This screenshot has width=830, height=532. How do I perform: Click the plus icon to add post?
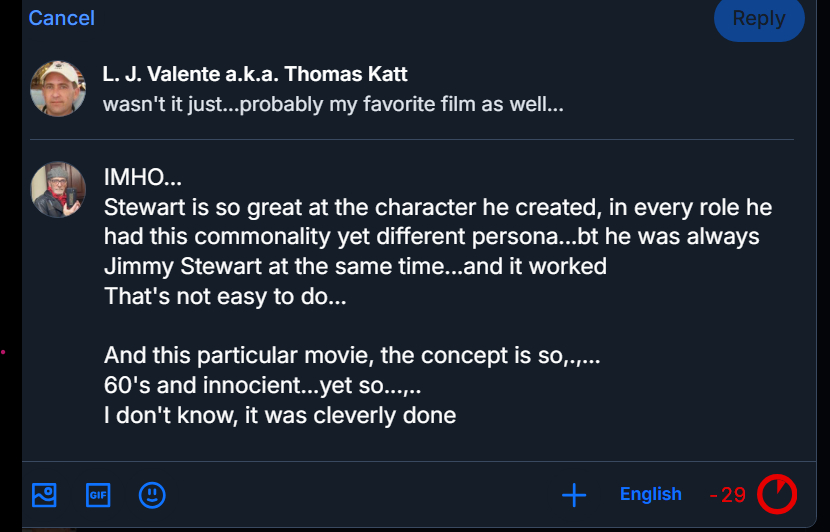(573, 494)
